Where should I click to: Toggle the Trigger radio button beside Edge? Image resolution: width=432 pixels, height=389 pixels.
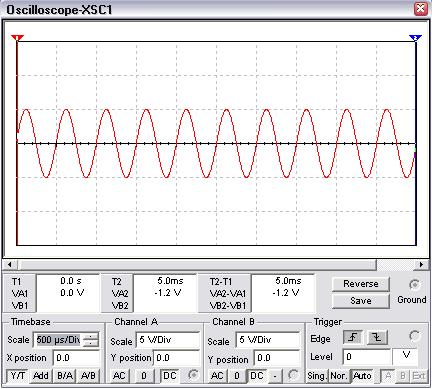(415, 336)
